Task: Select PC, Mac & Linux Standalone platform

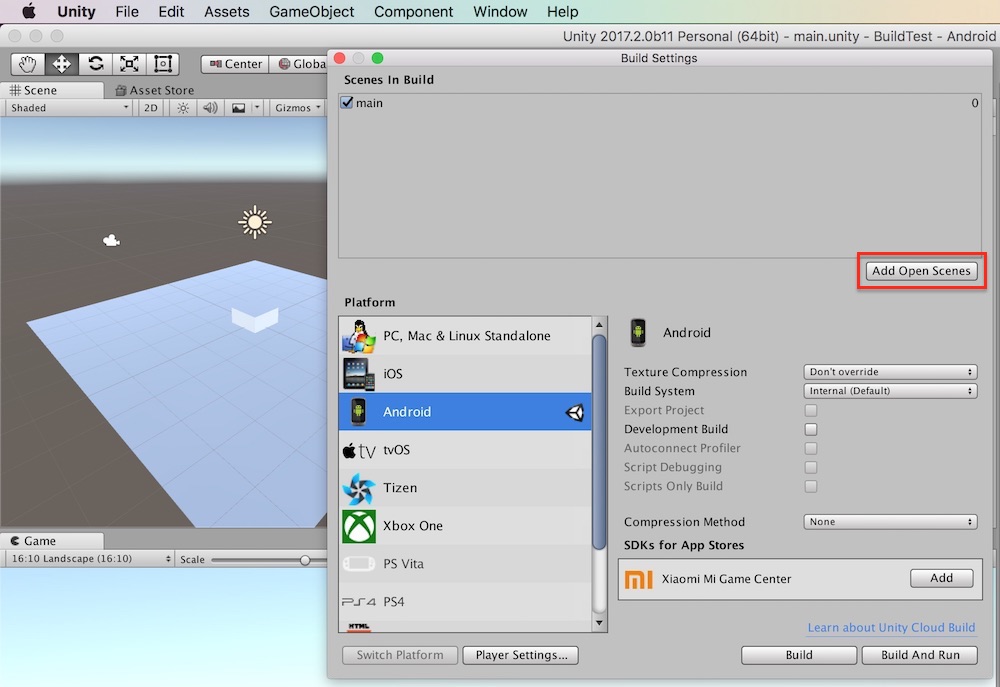Action: click(x=465, y=336)
